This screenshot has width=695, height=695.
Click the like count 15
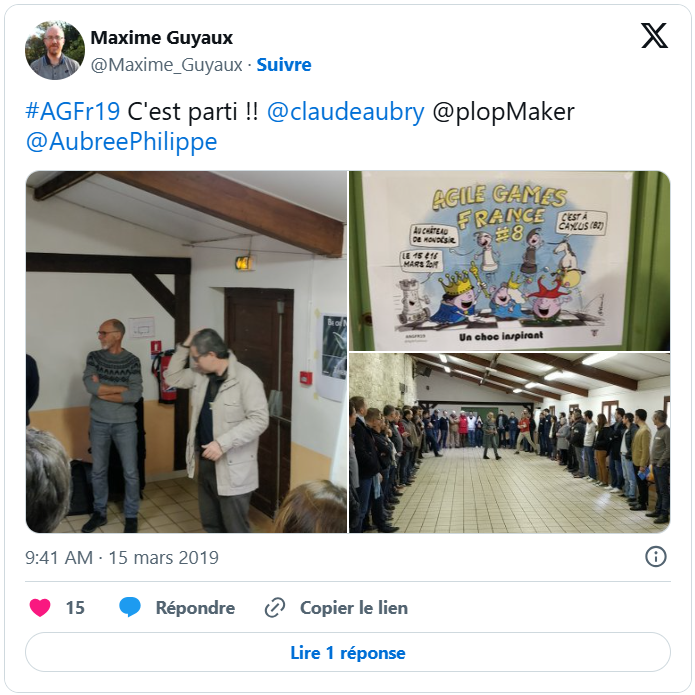pos(75,608)
